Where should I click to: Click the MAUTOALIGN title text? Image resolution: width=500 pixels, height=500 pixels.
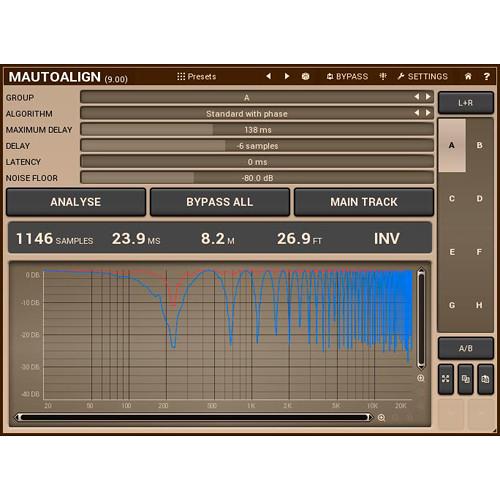coord(55,77)
